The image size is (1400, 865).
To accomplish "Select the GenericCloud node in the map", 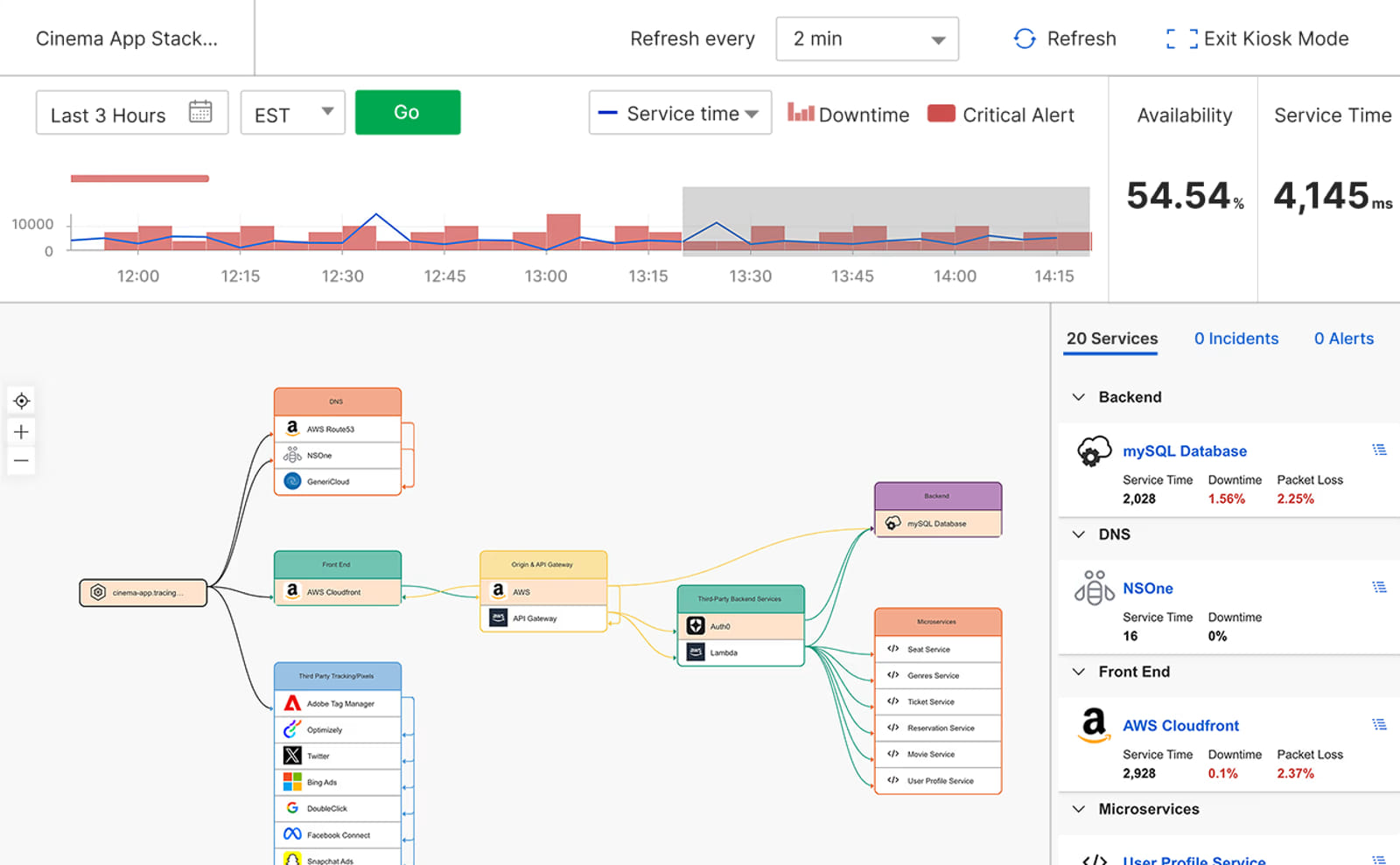I will (x=337, y=482).
